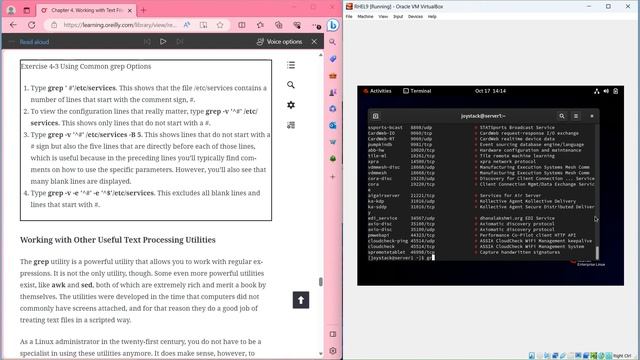Skip to next paragraph in Read aloud
Screen dimensions: 640x360
coord(180,42)
